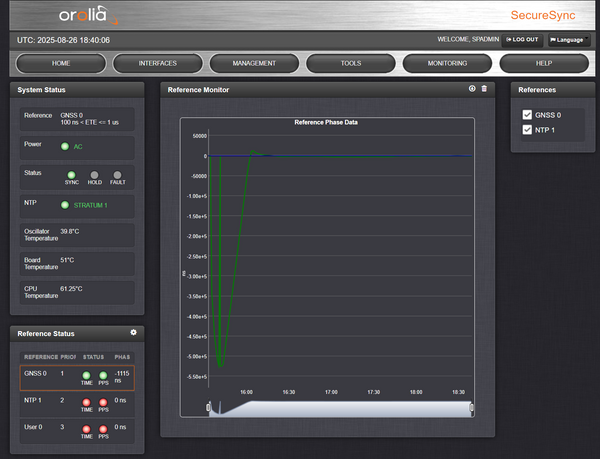Click the chart range overview strip
600x459 pixels.
340,408
